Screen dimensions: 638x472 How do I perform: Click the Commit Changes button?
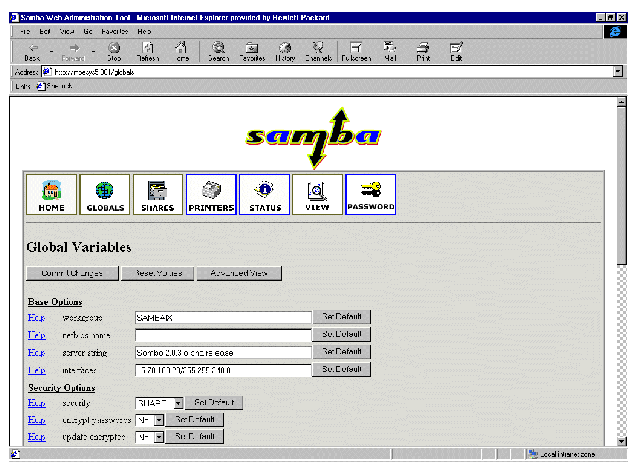(72, 273)
